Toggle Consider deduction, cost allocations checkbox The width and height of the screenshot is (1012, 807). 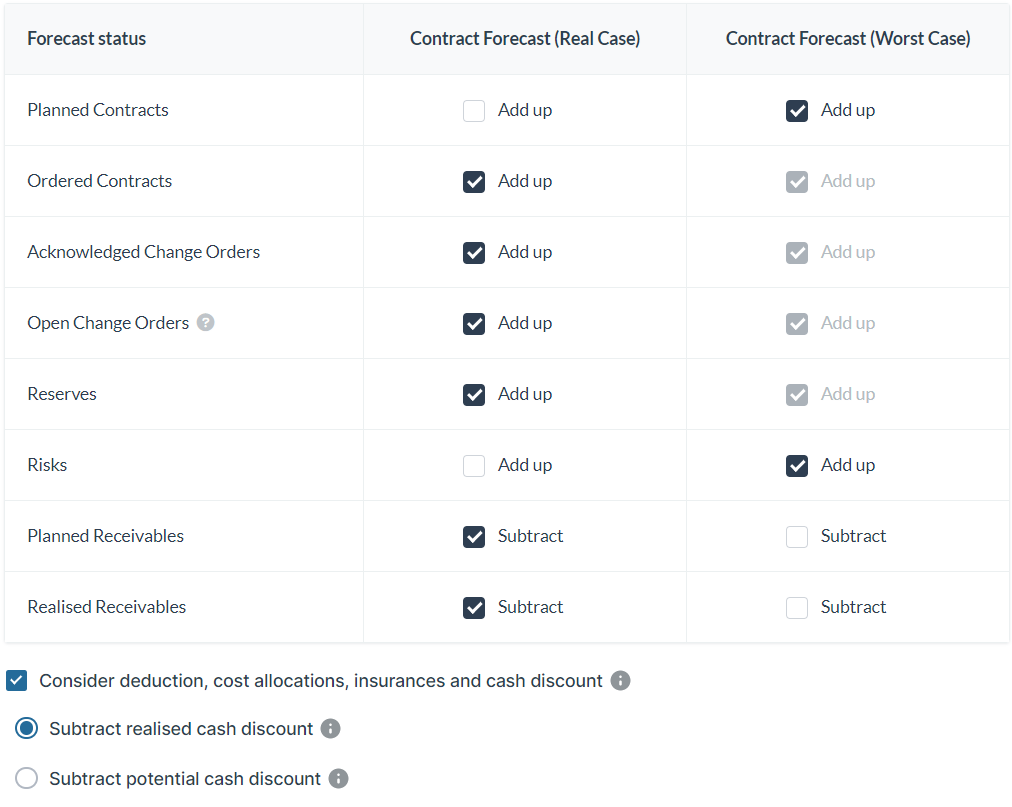[17, 680]
